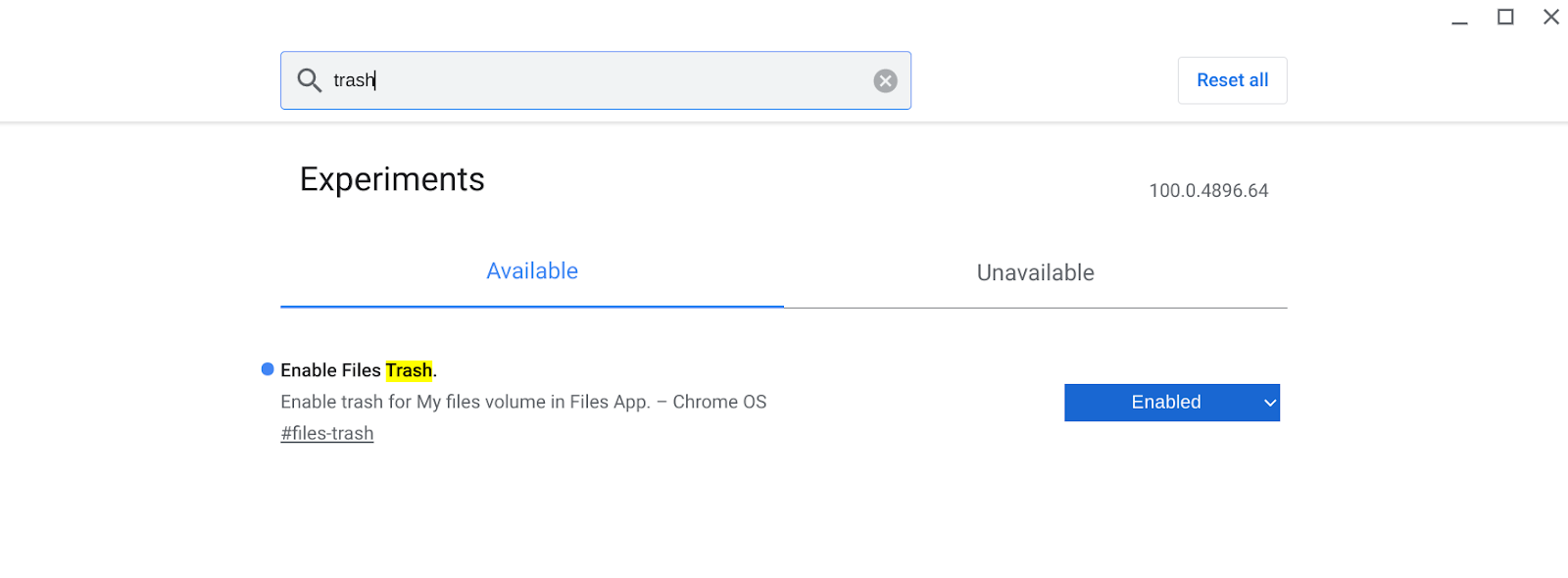Screen dimensions: 1568x578
Task: Click the Enable Files Trash flag title
Action: pyautogui.click(x=359, y=370)
